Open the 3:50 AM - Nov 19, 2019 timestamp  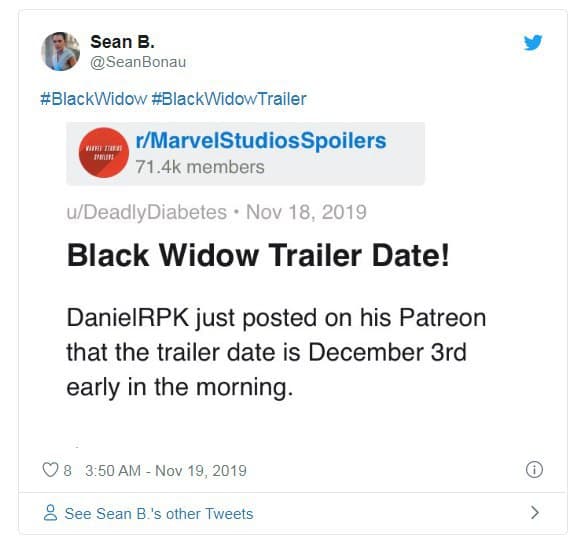coord(166,471)
